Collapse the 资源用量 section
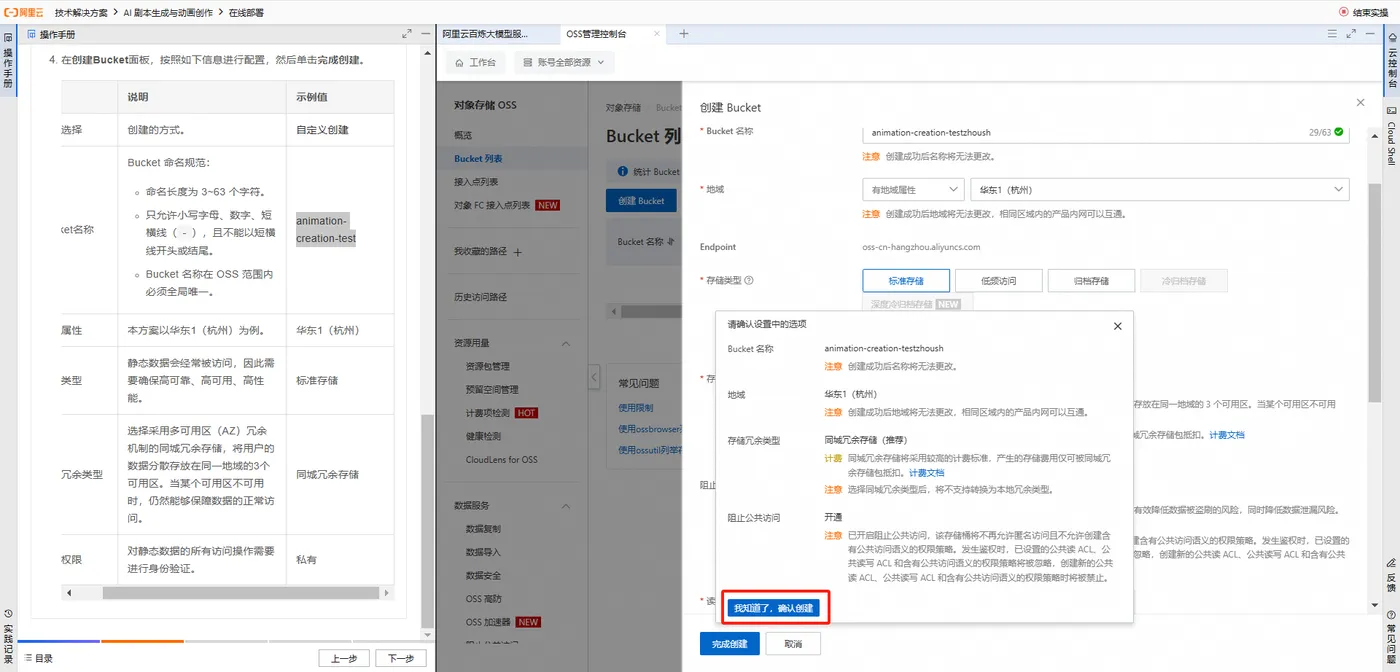This screenshot has height=672, width=1400. (566, 343)
